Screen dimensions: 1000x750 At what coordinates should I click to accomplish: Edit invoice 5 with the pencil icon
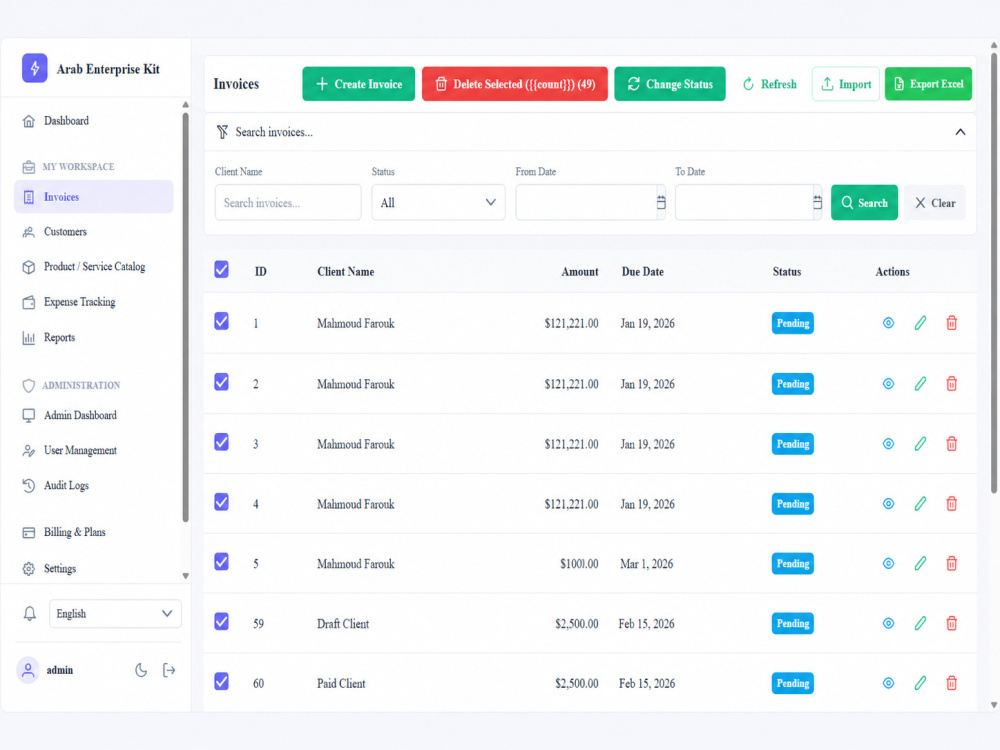click(920, 564)
